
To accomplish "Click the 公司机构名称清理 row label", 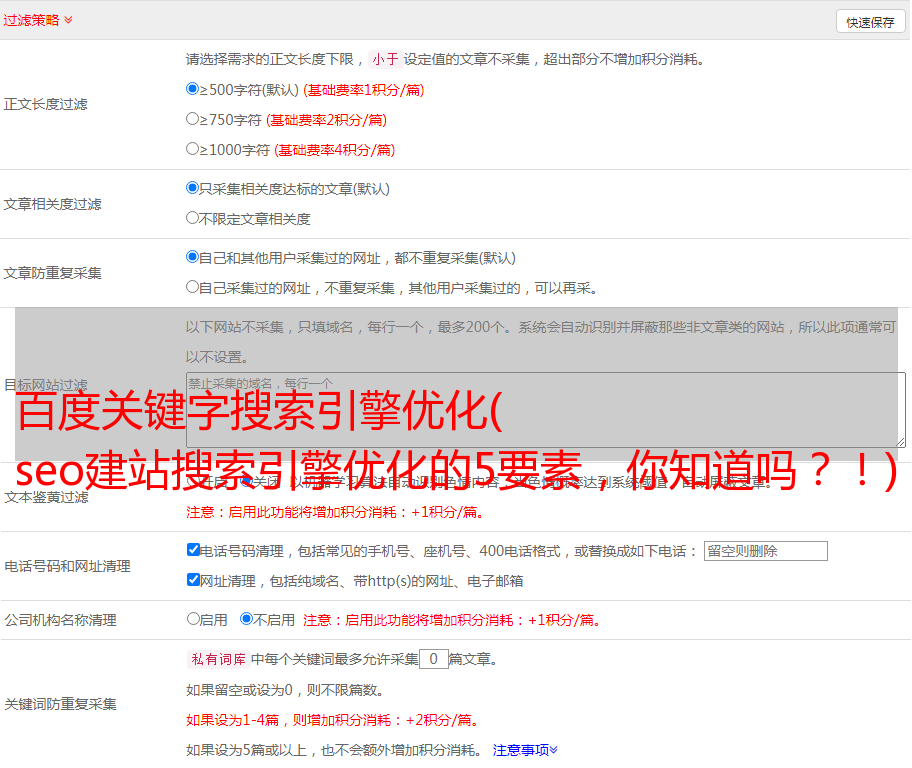I will [60, 620].
